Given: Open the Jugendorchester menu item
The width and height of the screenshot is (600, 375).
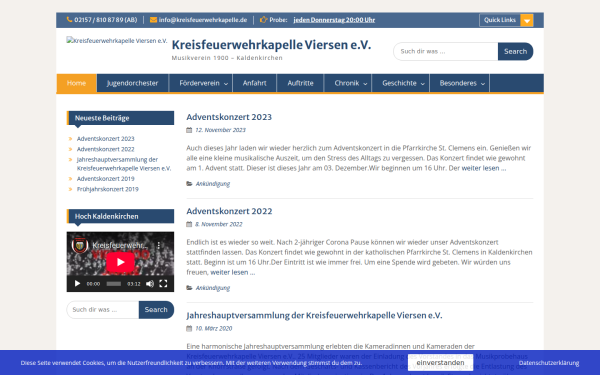Looking at the screenshot, I should pos(132,83).
